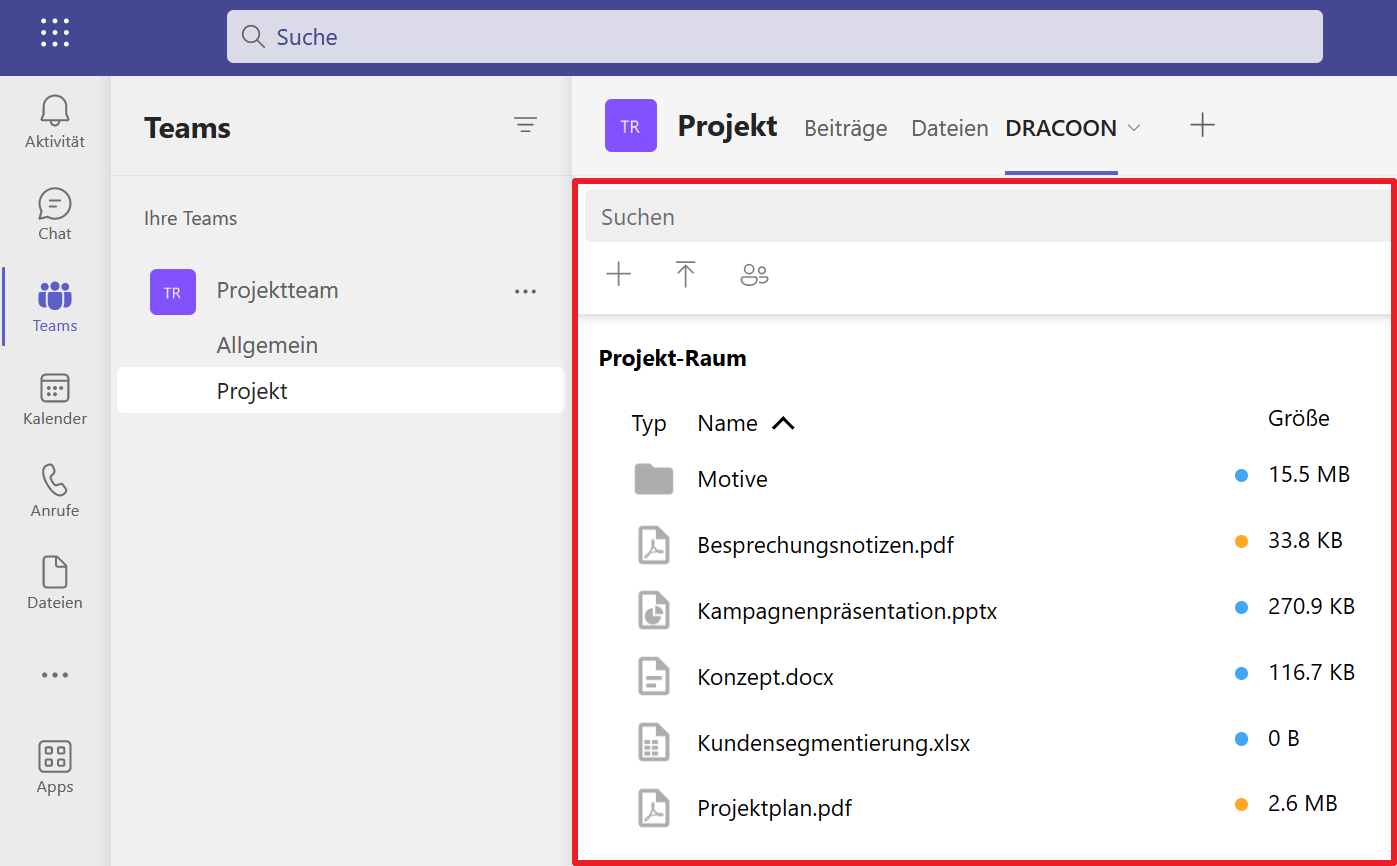Go to Chat in the sidebar

55,214
